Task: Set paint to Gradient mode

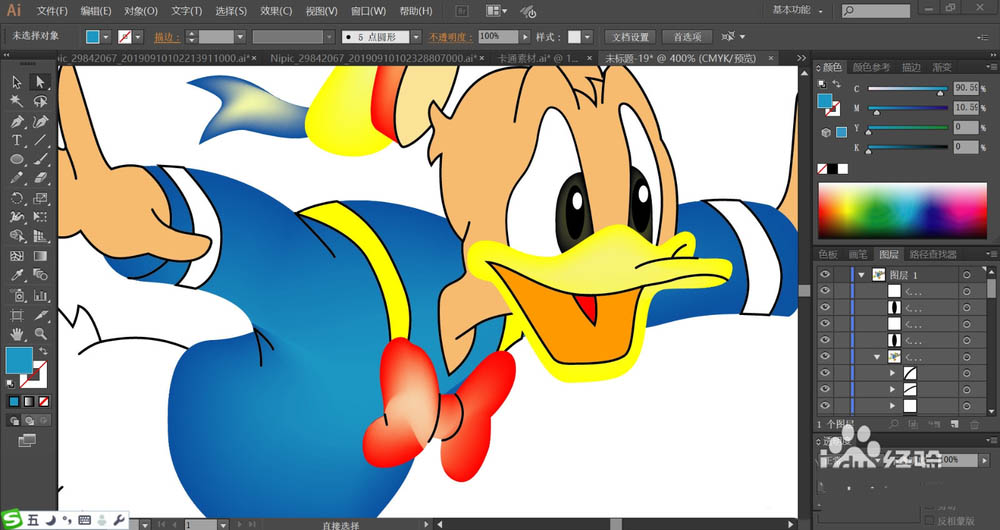Action: (x=29, y=401)
